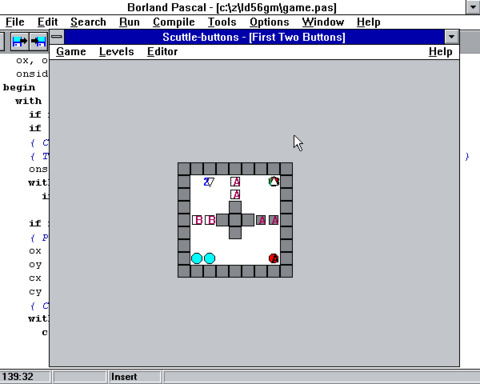480x384 pixels.
Task: Open the Tools menu
Action: (222, 22)
